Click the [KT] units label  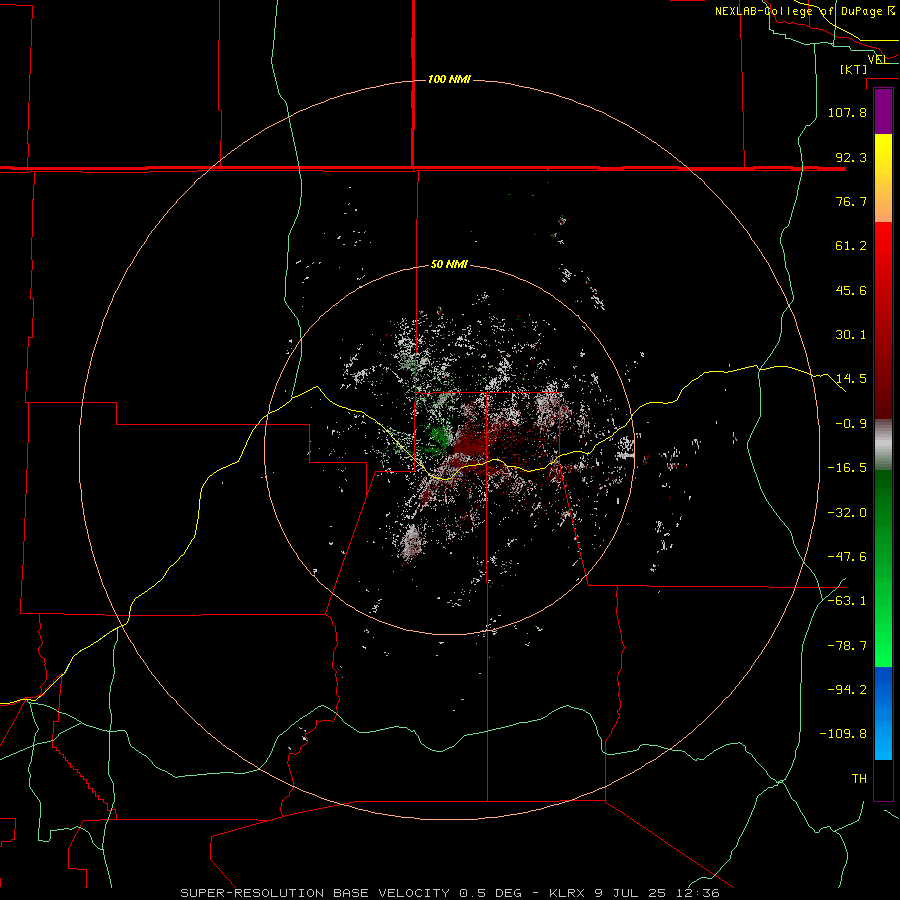pos(854,69)
